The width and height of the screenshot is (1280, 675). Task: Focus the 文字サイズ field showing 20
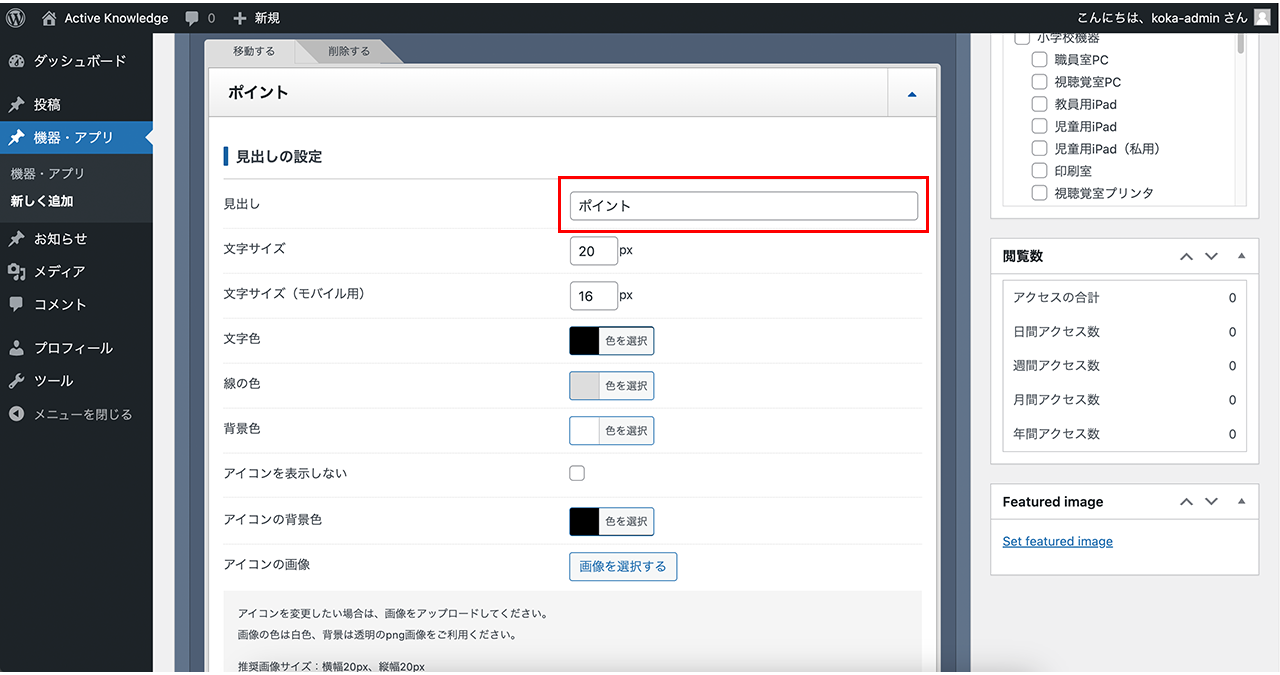pos(593,251)
